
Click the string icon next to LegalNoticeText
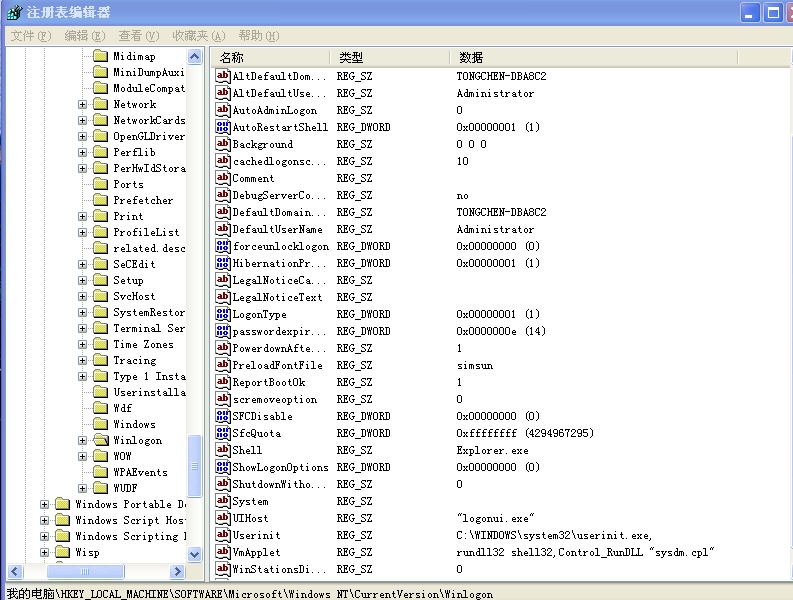223,297
